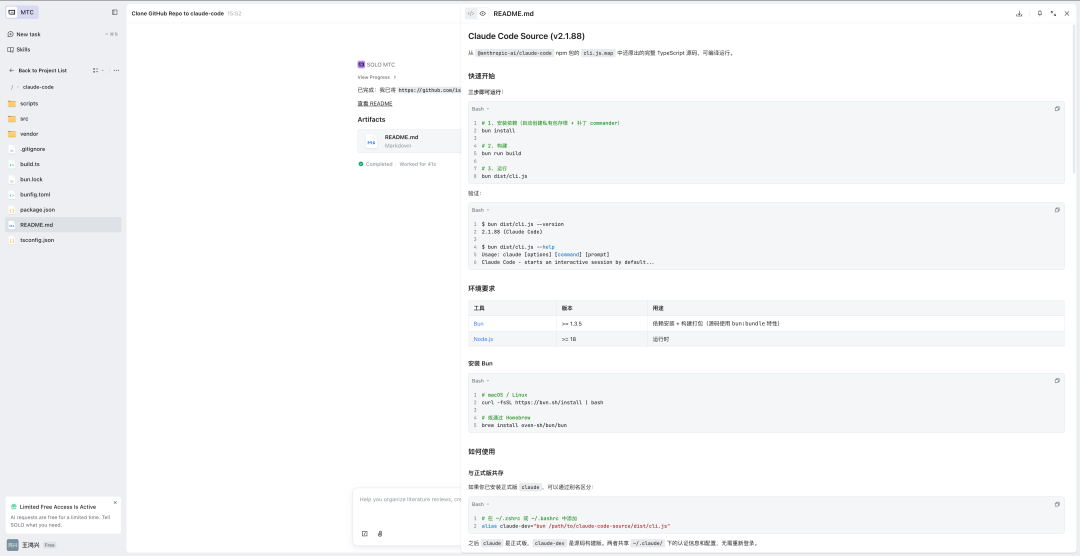Open the Skills section

pos(23,49)
